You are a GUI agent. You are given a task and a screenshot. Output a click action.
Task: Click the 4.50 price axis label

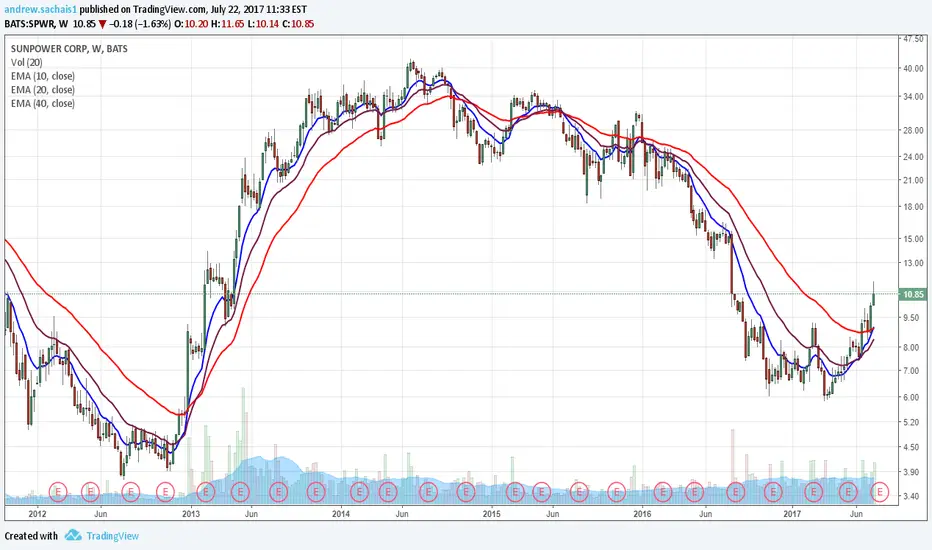coord(911,447)
